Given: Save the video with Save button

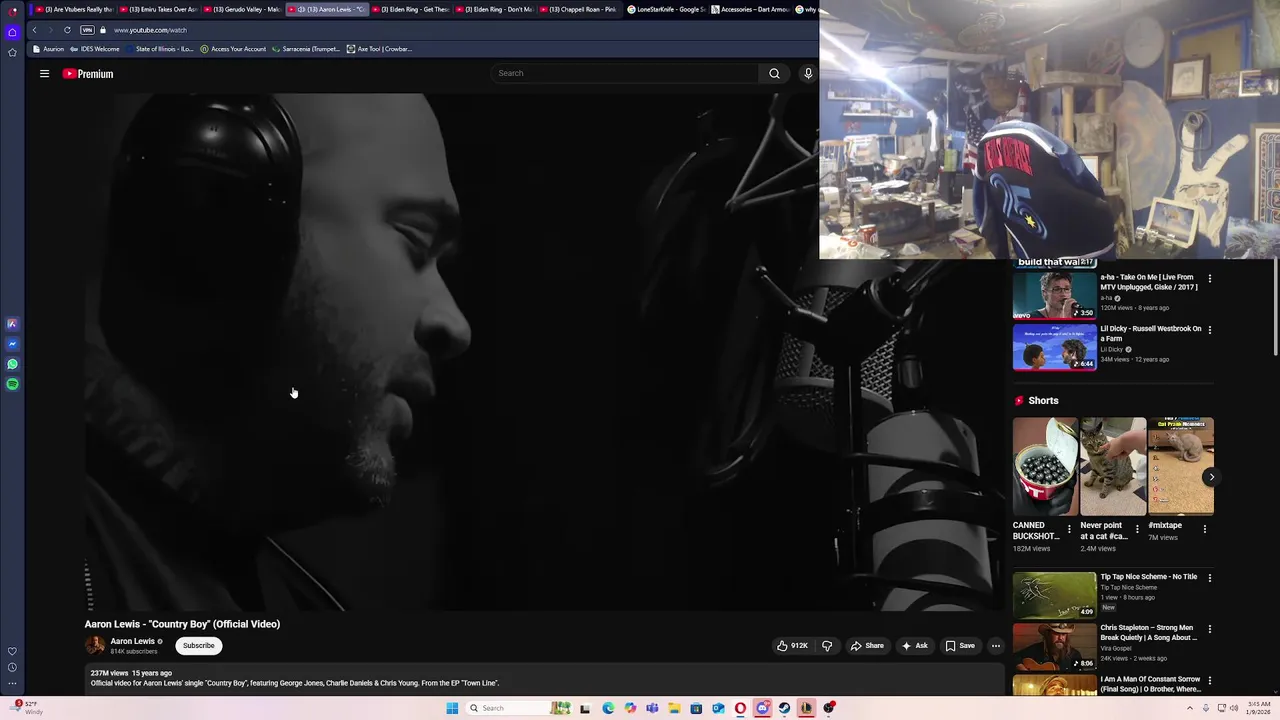Looking at the screenshot, I should (960, 646).
